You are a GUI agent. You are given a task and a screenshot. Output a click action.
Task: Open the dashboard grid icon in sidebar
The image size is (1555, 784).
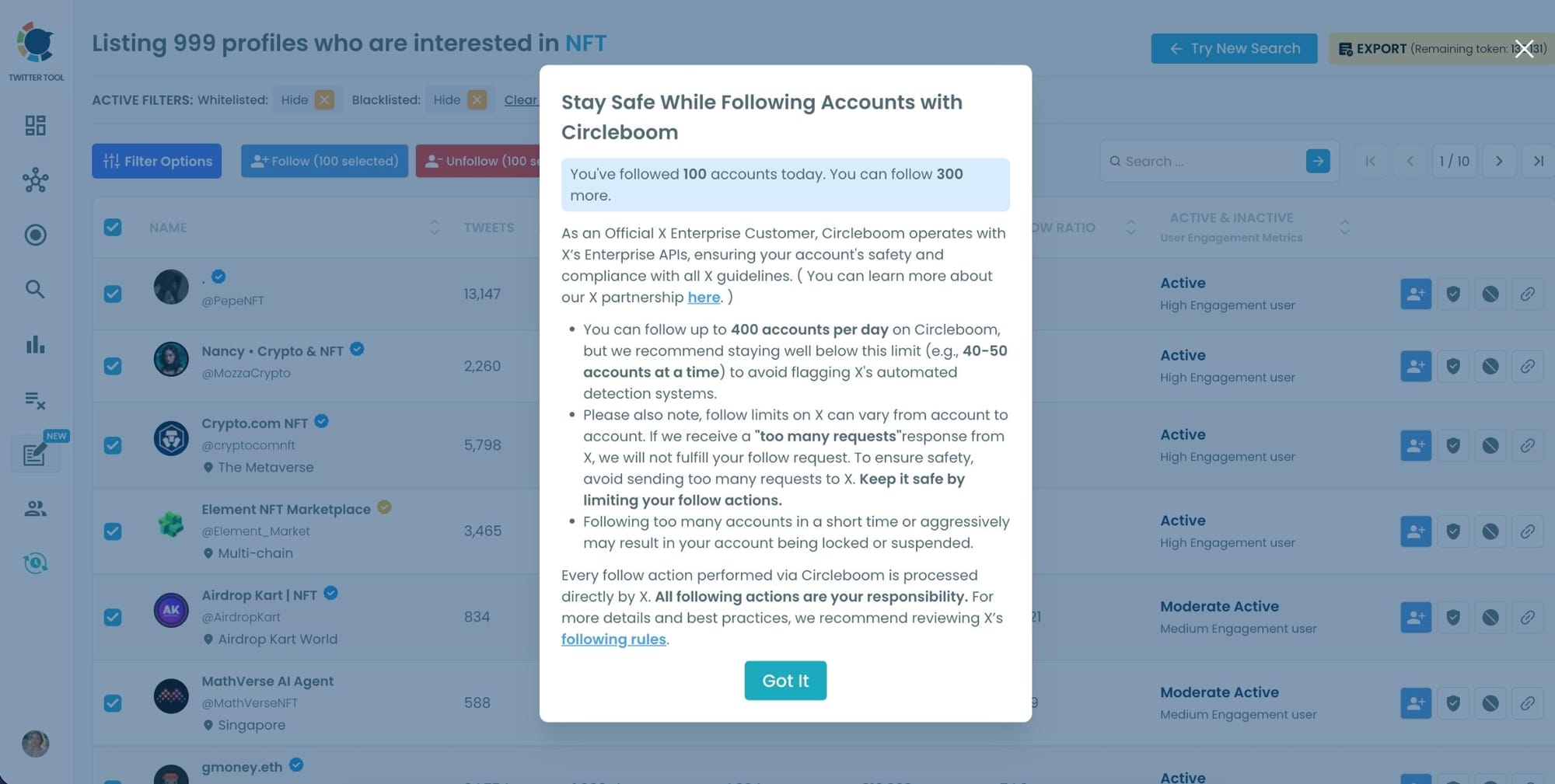pyautogui.click(x=35, y=124)
